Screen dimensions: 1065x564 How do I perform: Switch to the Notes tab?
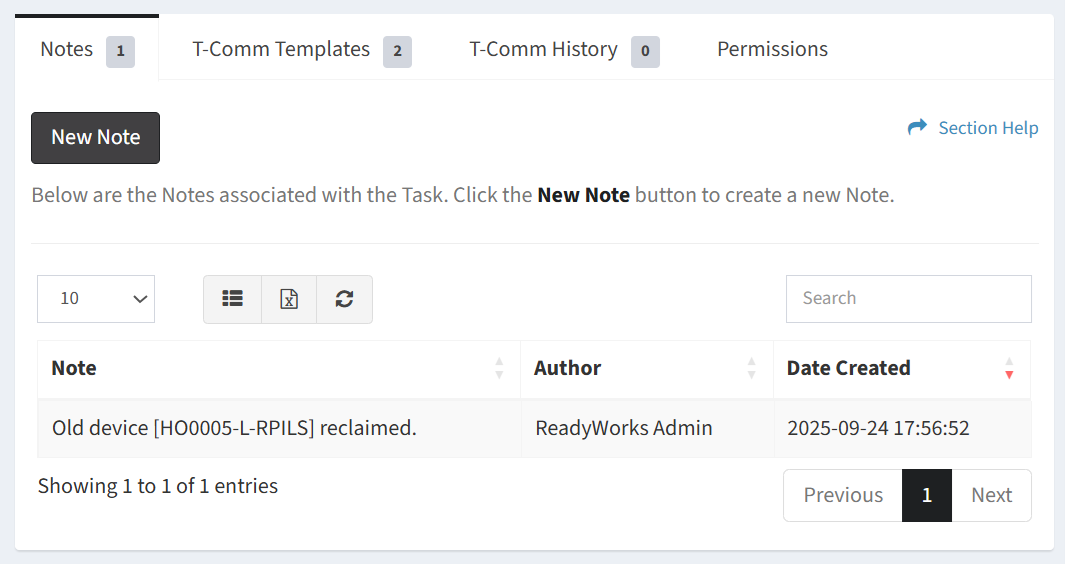coord(67,49)
